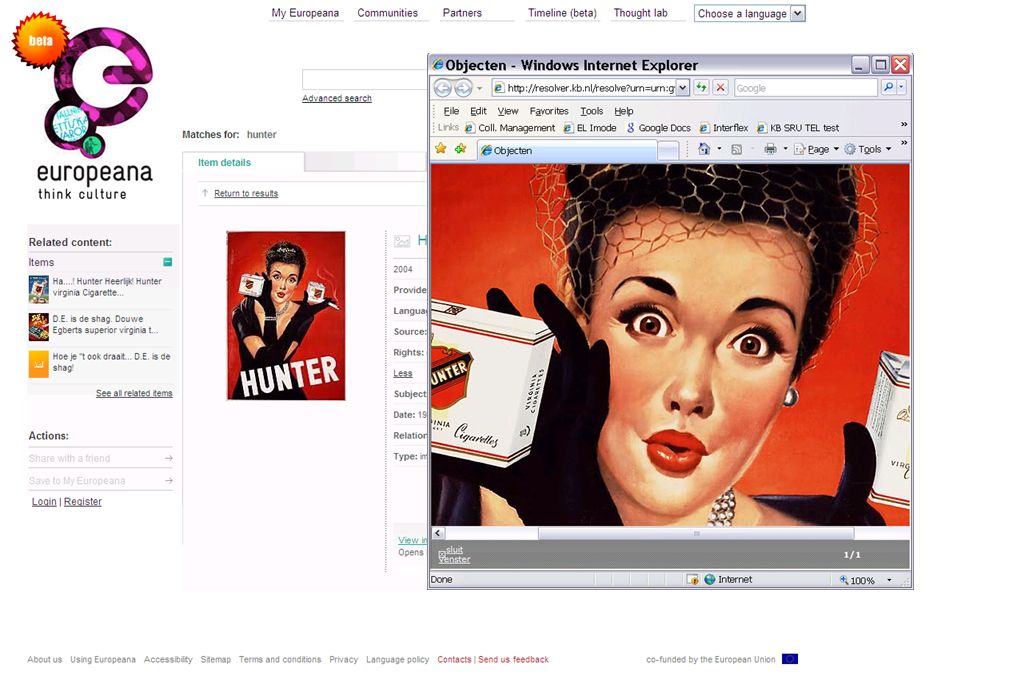Refresh the Objecten page

[701, 87]
